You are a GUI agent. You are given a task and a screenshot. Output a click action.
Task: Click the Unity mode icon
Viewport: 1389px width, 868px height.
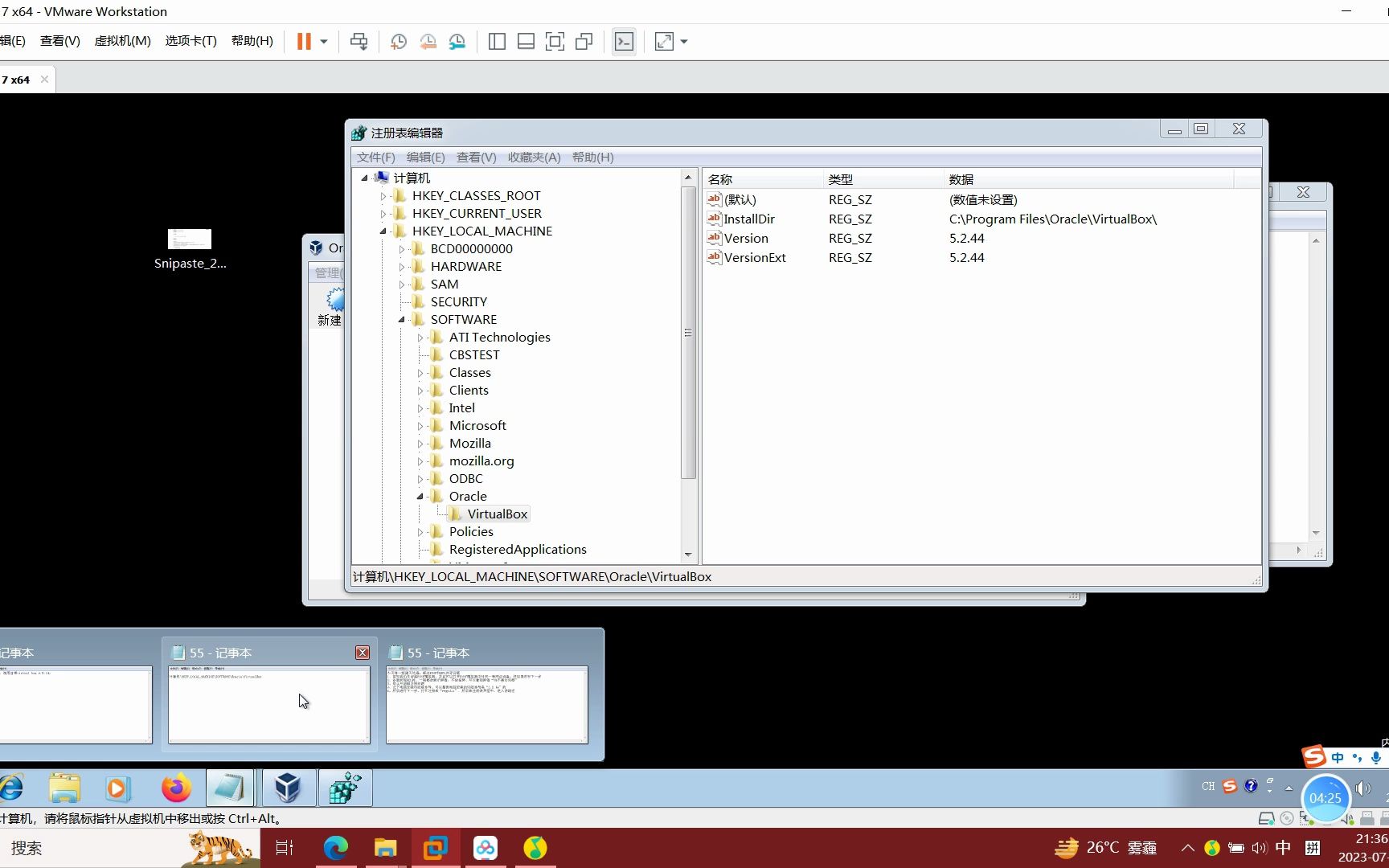pos(584,42)
